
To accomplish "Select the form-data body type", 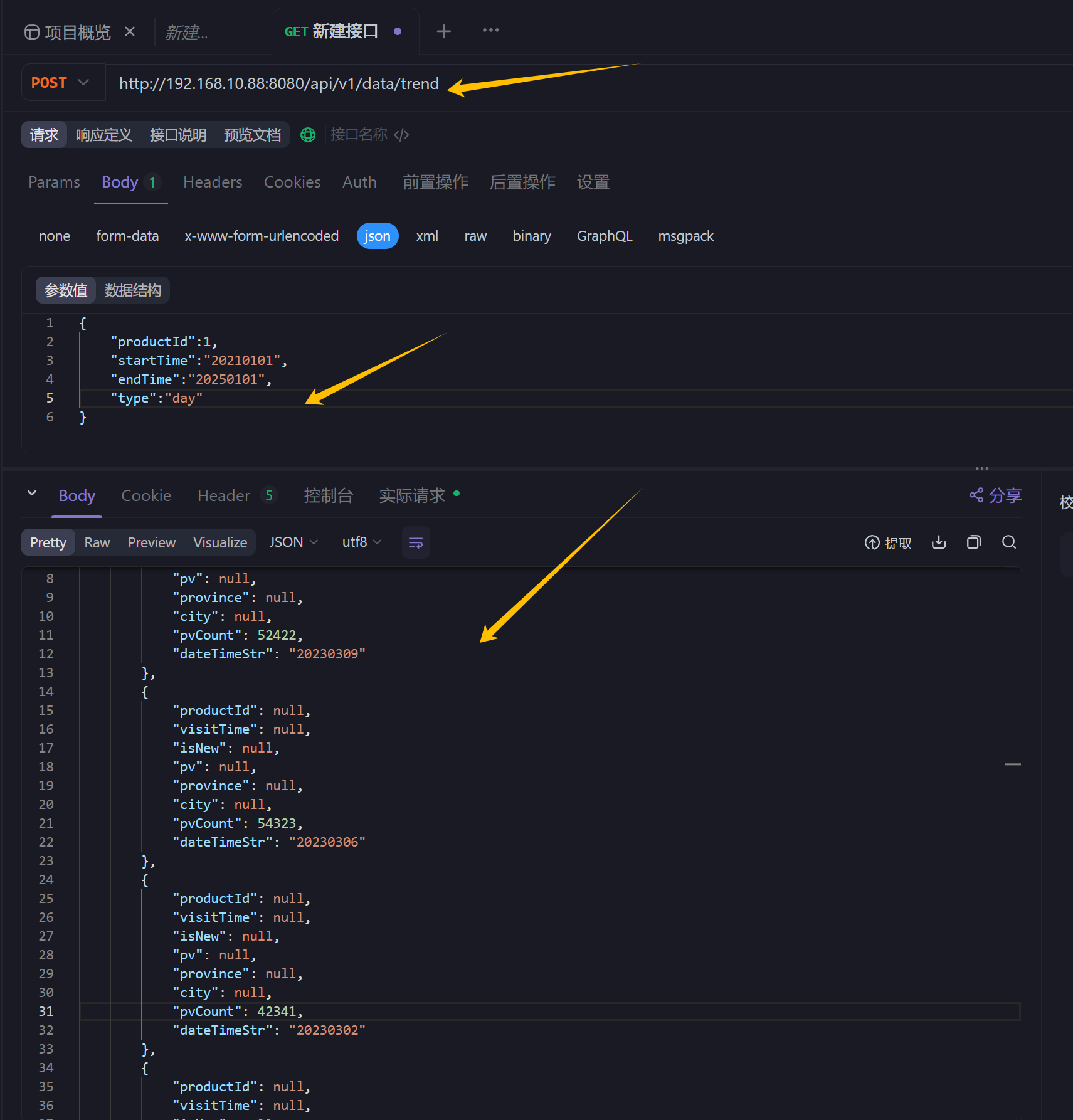I will 127,236.
